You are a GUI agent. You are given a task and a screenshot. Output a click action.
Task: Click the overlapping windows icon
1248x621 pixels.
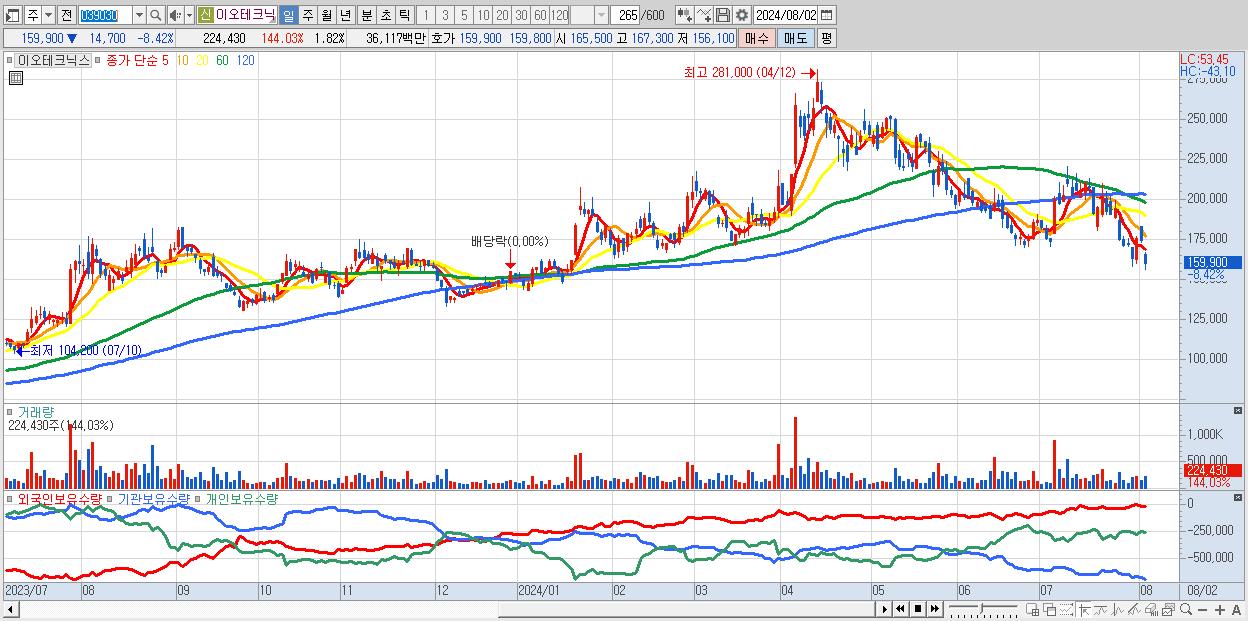click(1050, 610)
